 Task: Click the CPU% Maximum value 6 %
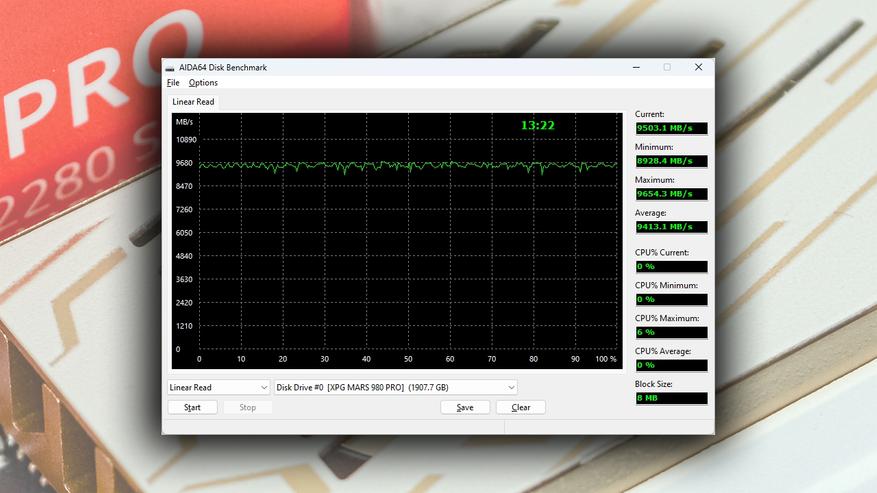pyautogui.click(x=671, y=332)
